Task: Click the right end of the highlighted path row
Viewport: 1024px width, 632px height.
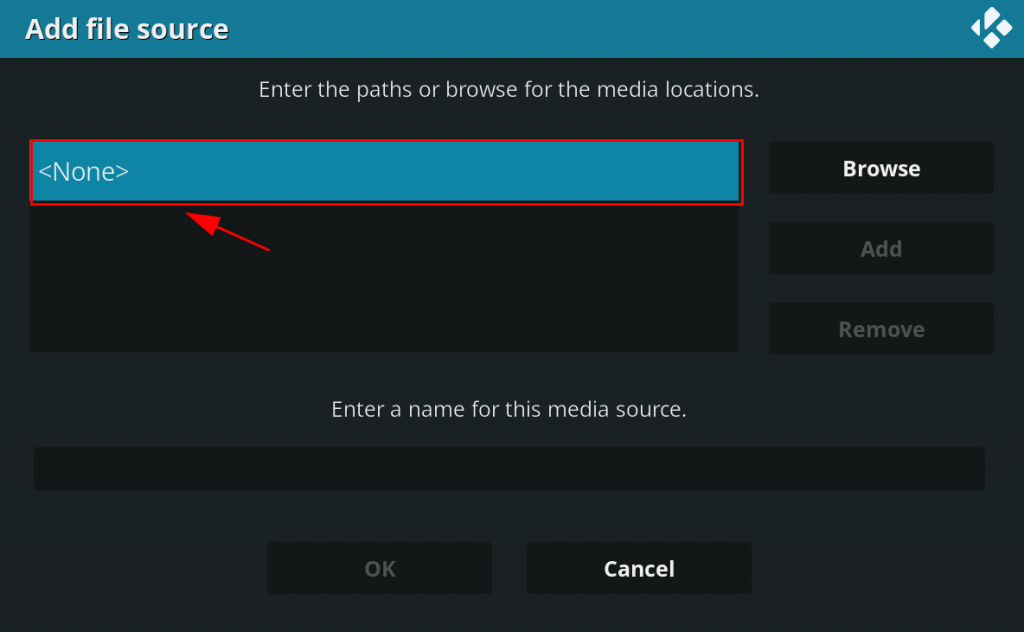Action: pyautogui.click(x=700, y=172)
